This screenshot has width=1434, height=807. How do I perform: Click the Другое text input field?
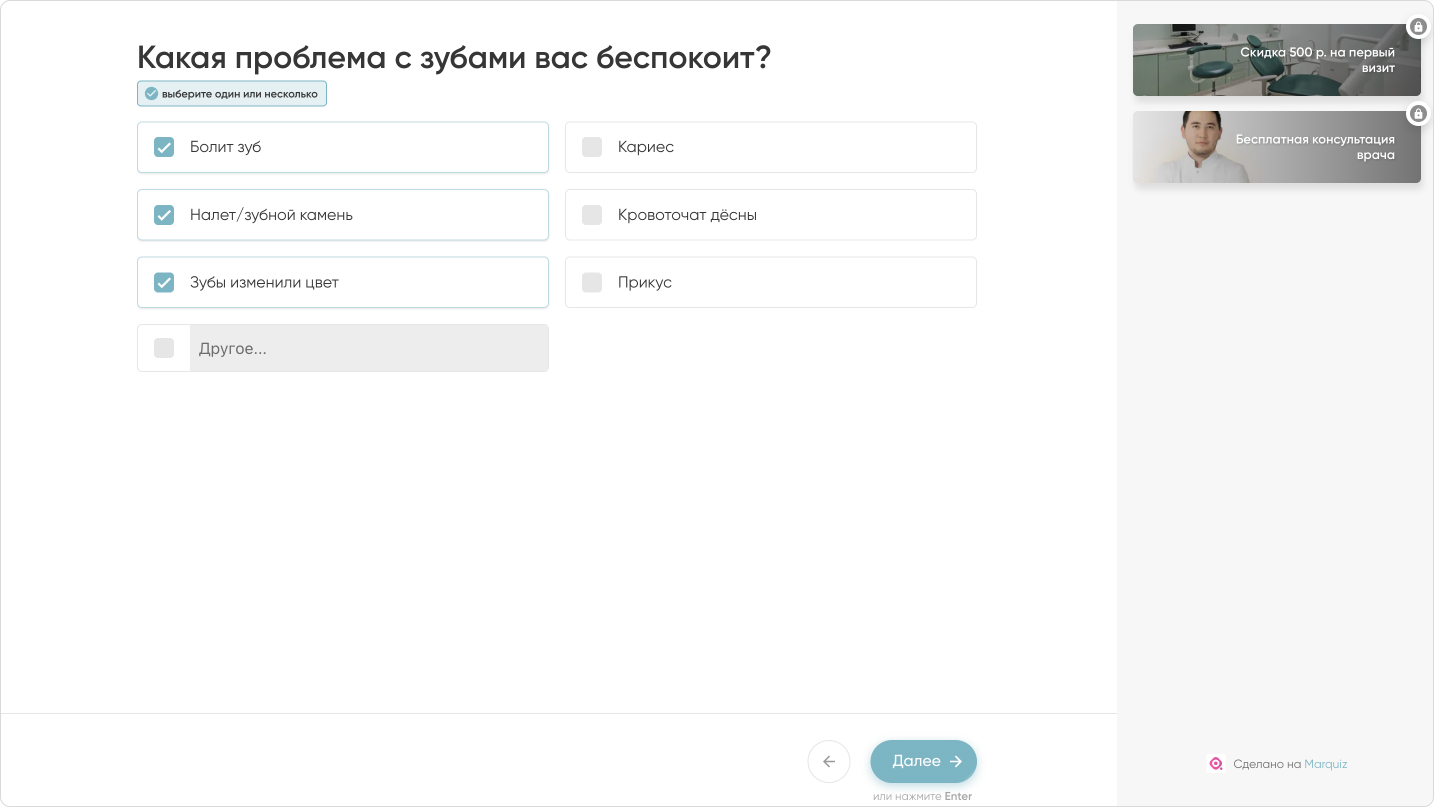coord(369,347)
